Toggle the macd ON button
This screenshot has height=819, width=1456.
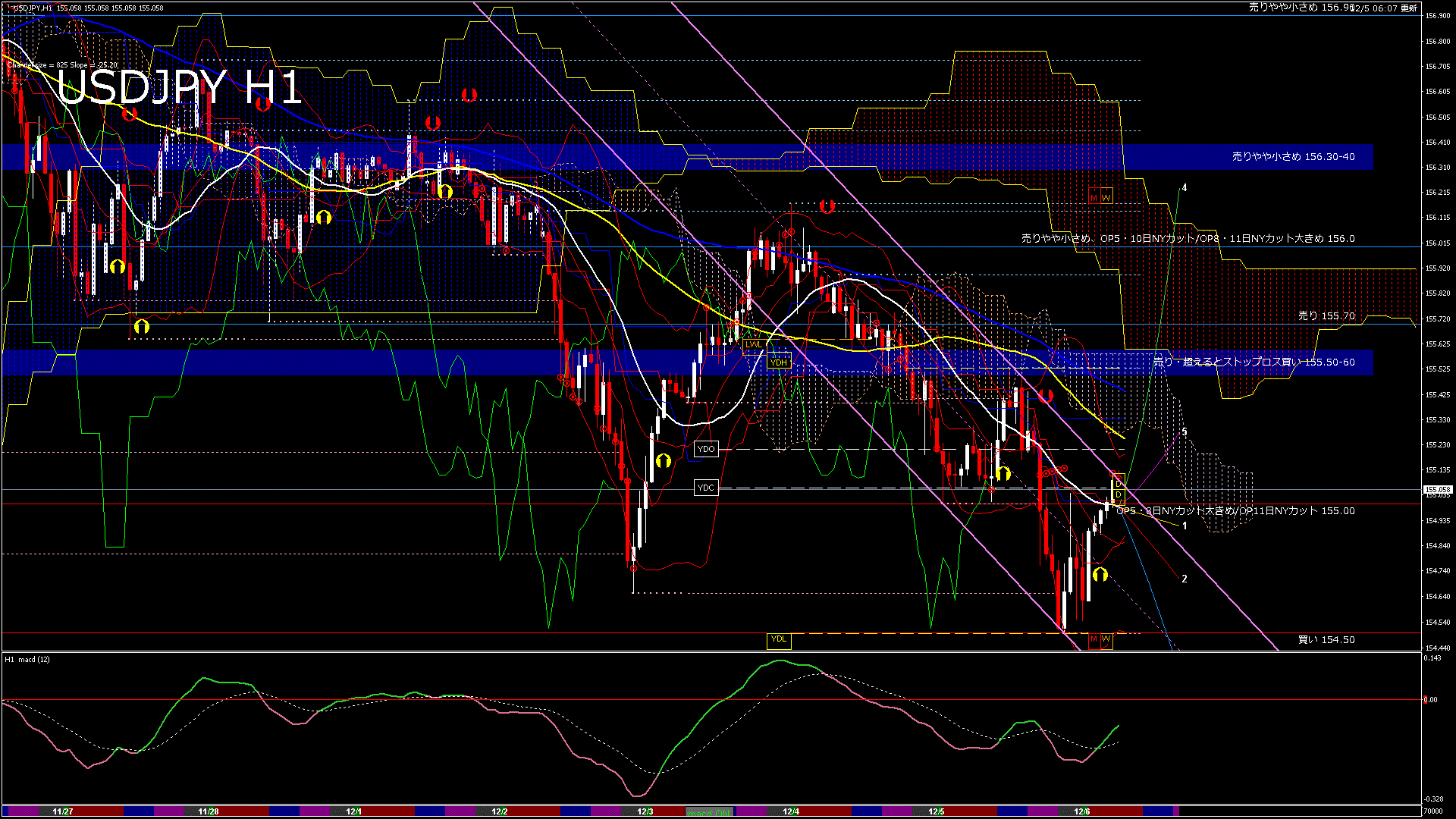click(x=711, y=812)
